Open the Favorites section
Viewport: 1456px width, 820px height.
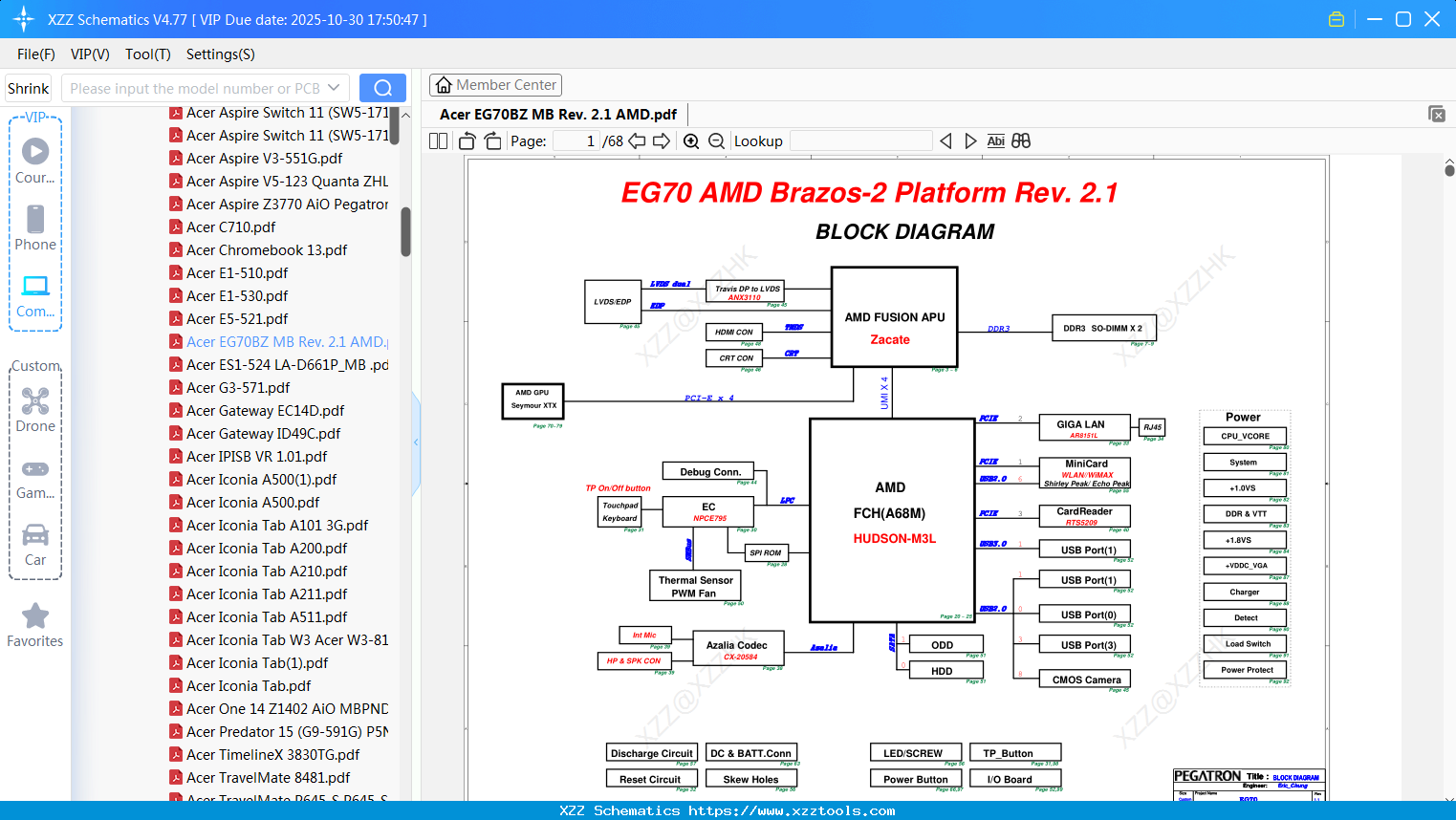tap(35, 625)
